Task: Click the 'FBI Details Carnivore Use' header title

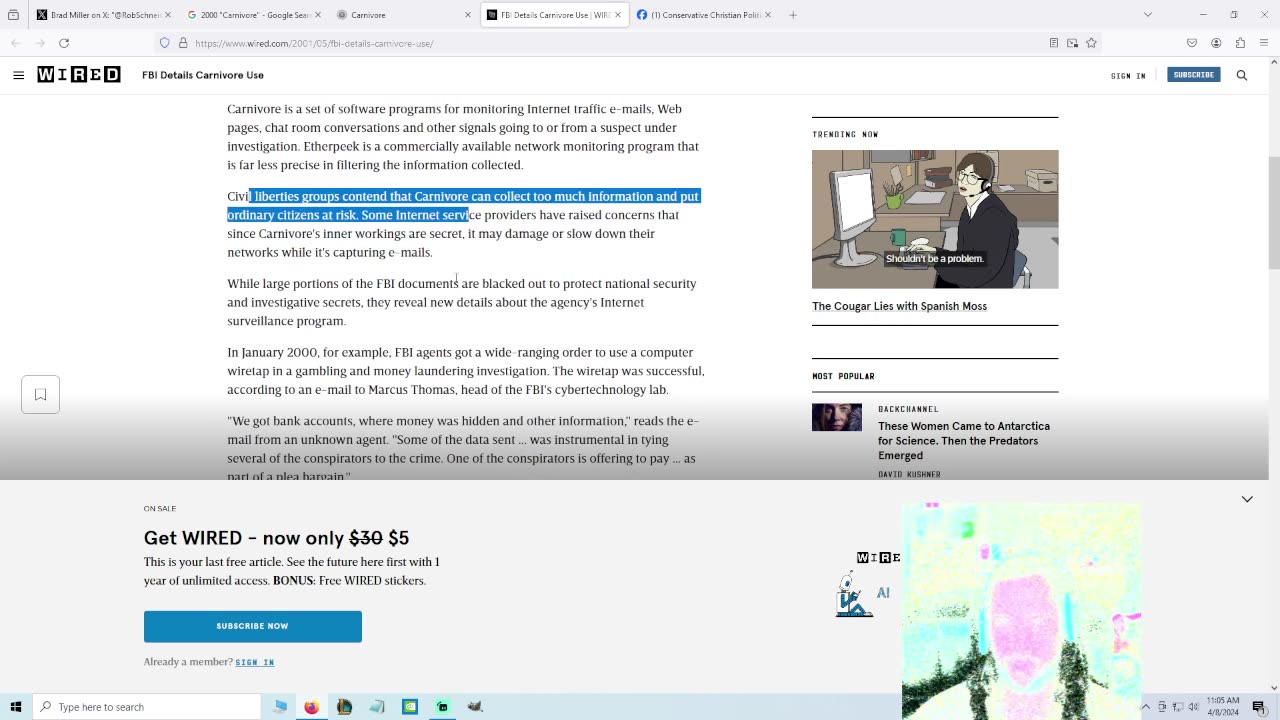Action: coord(203,75)
